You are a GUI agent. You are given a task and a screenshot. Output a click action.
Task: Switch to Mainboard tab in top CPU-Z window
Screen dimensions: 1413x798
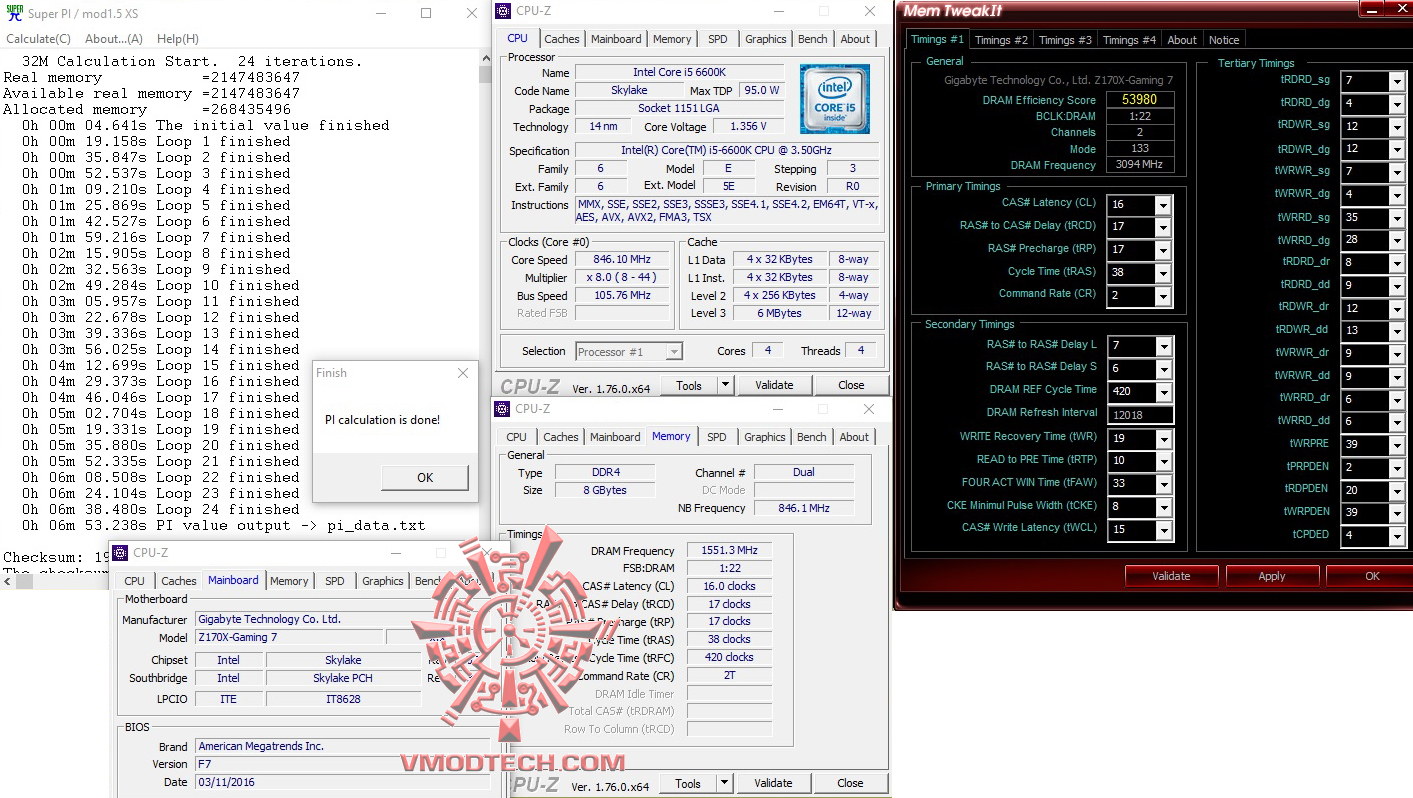pos(616,39)
